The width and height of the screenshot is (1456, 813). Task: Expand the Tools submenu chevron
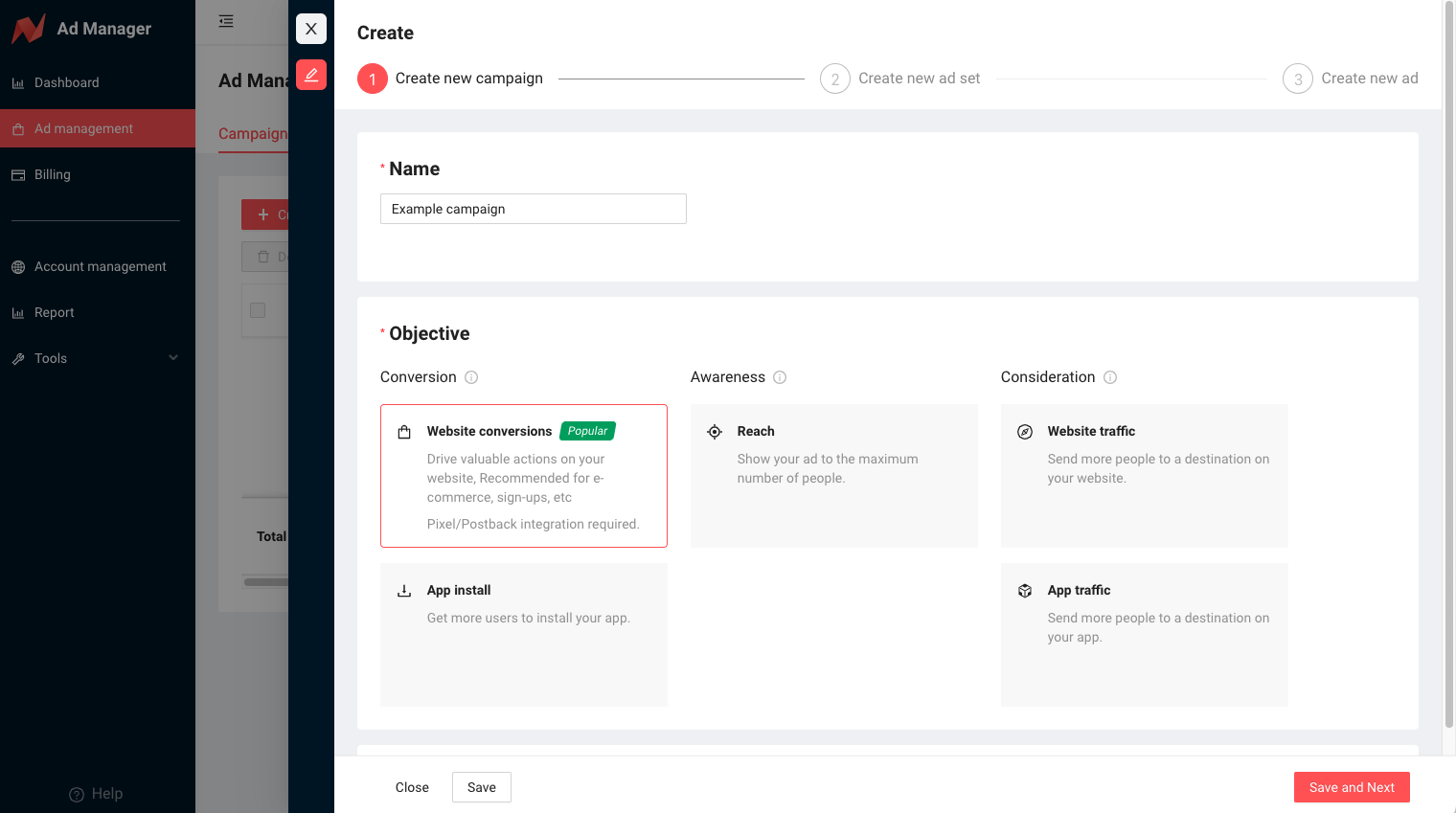[x=173, y=358]
